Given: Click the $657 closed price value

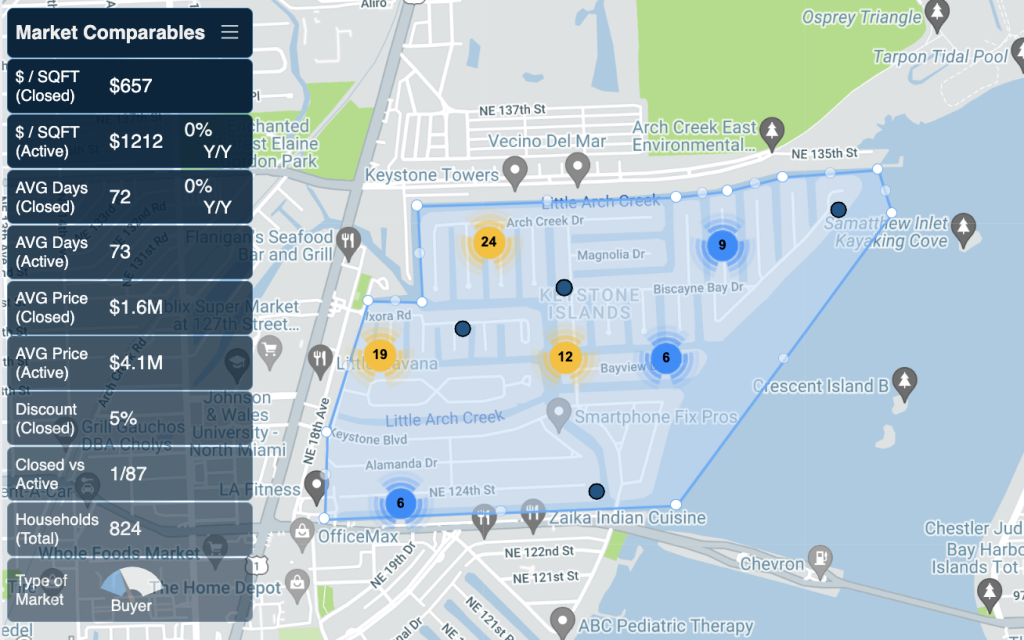Looking at the screenshot, I should pos(131,86).
